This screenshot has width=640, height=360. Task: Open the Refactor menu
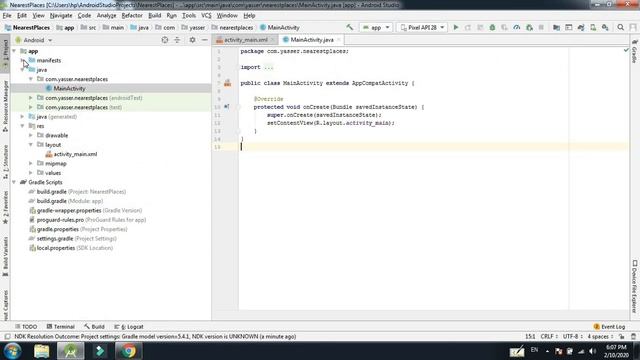(x=132, y=16)
